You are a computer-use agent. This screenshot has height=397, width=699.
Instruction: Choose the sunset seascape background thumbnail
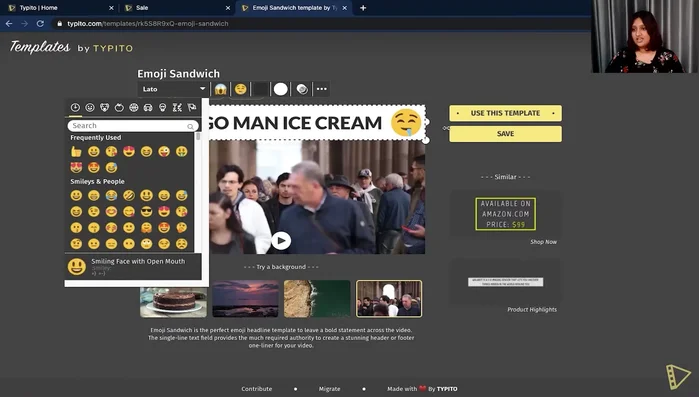pos(245,299)
